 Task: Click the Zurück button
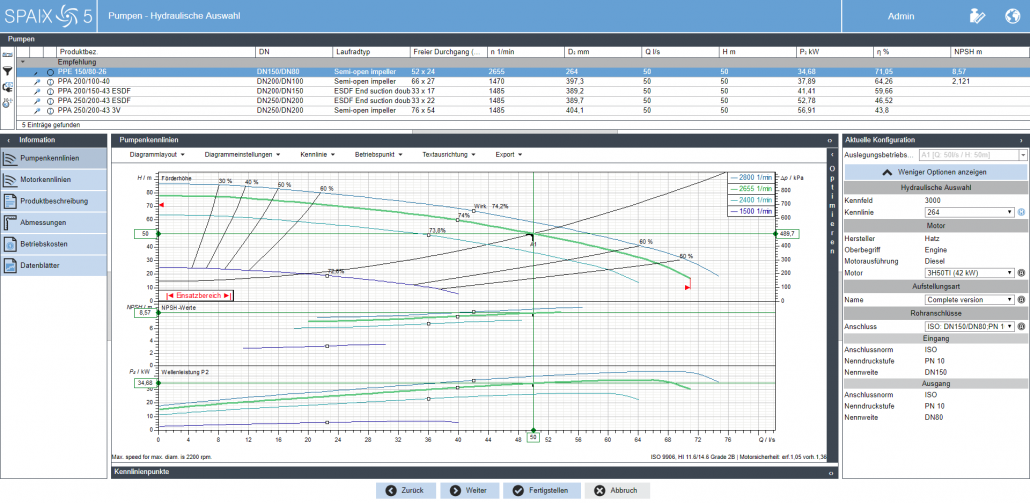(x=408, y=491)
